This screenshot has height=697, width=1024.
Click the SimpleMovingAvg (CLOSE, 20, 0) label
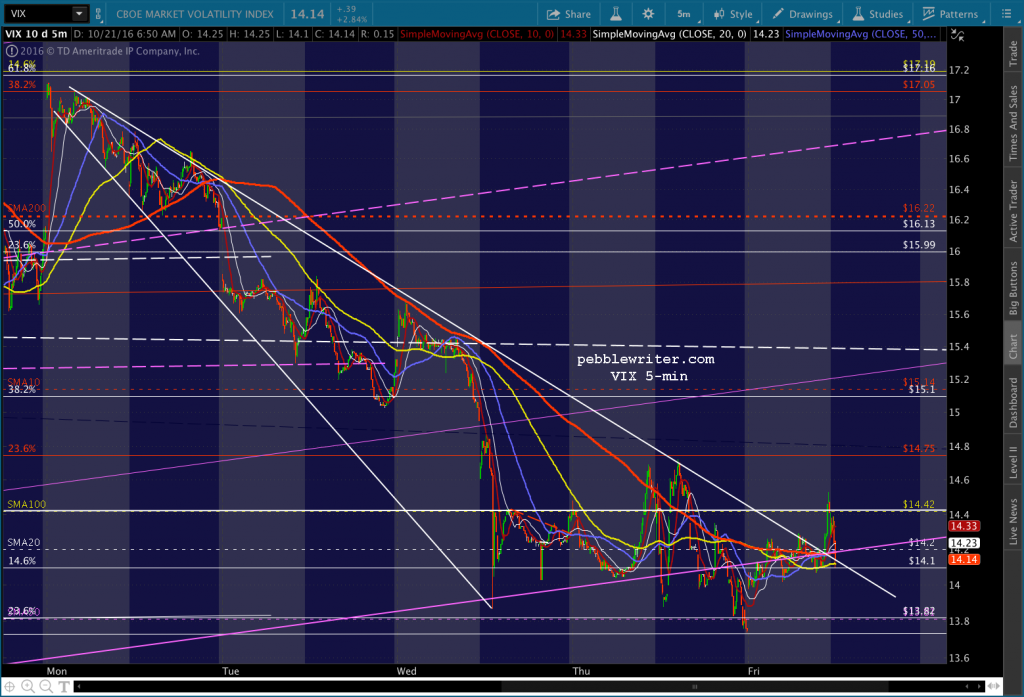pyautogui.click(x=669, y=34)
